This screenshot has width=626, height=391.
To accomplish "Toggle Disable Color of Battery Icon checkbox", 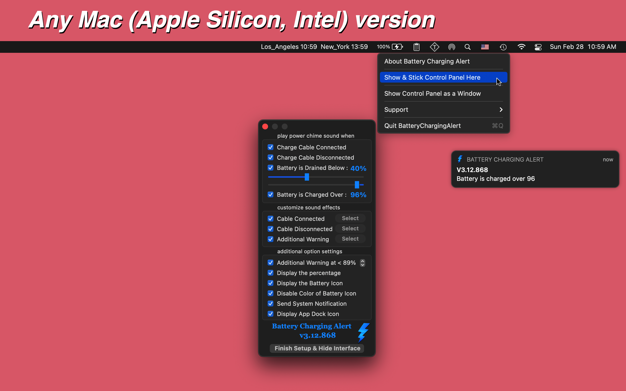I will click(270, 293).
